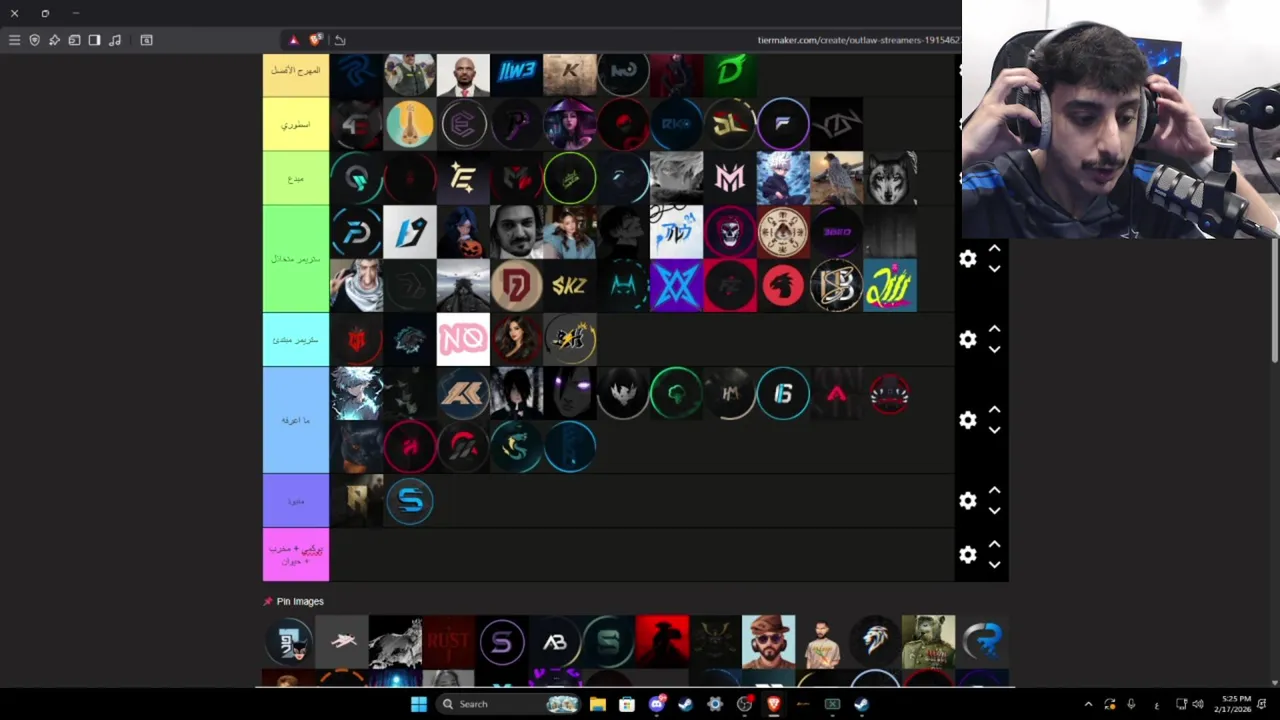
Task: Select the girl with pumpkin image
Action: click(463, 232)
